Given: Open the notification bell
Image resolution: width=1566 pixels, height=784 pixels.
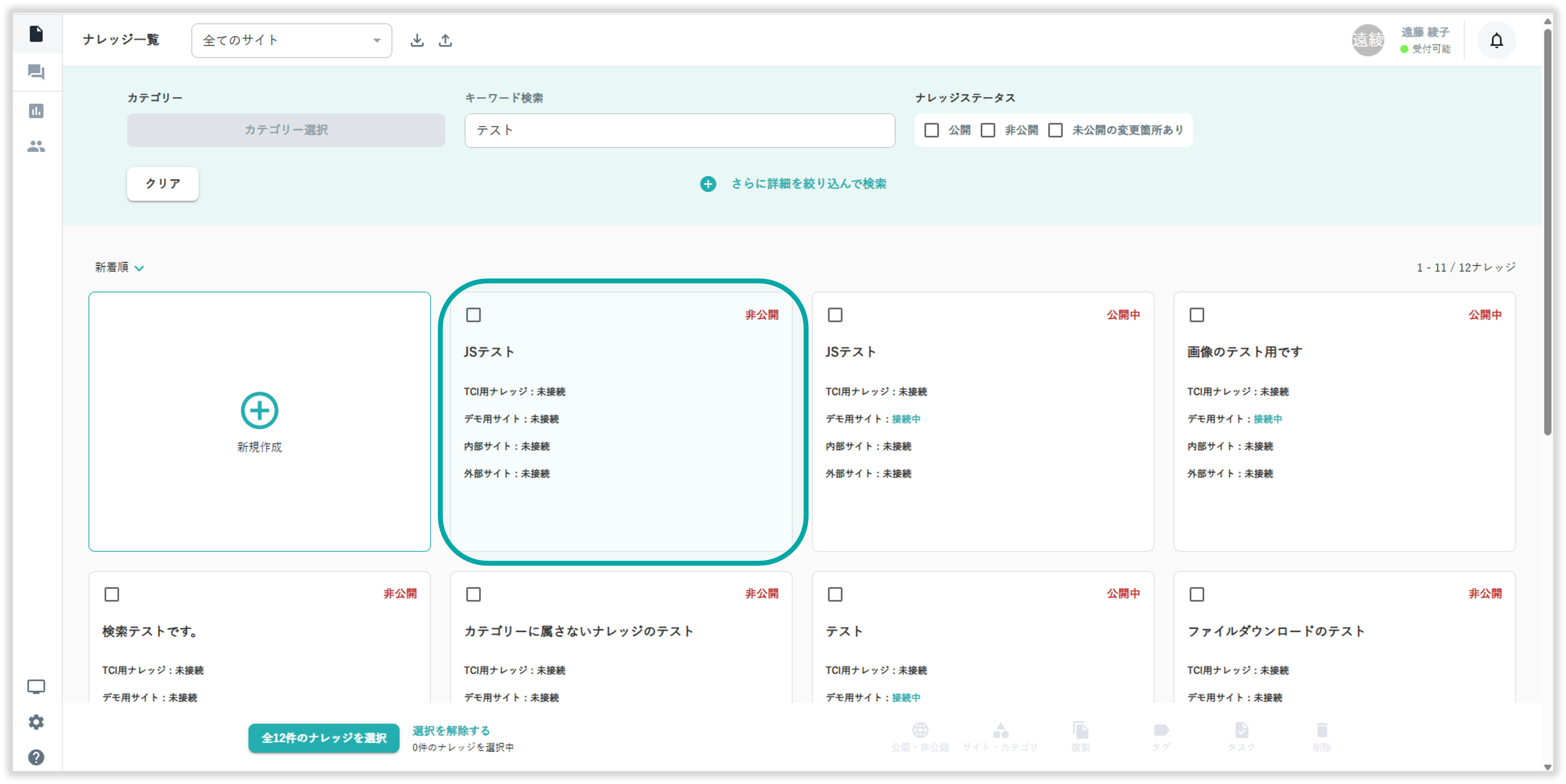Looking at the screenshot, I should coord(1496,41).
